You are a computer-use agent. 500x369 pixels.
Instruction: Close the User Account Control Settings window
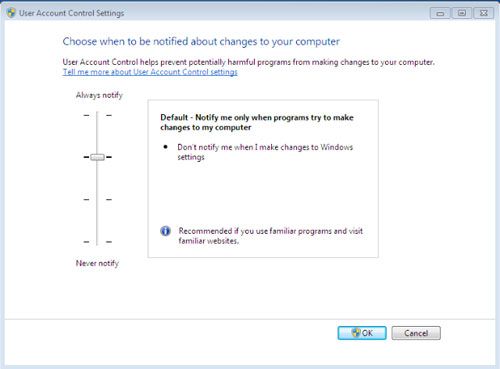tap(484, 13)
